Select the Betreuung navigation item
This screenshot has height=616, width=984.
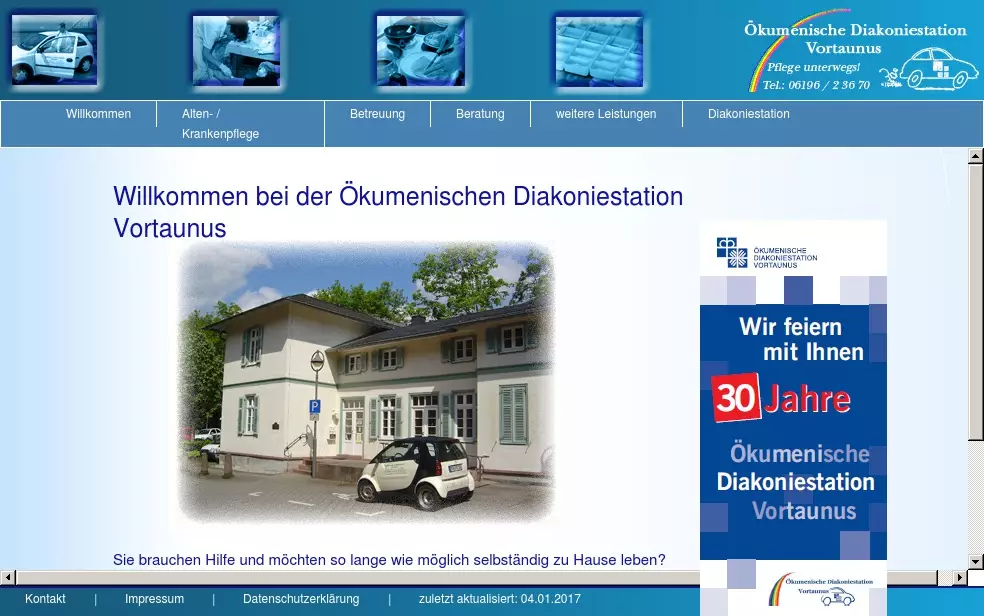(377, 114)
